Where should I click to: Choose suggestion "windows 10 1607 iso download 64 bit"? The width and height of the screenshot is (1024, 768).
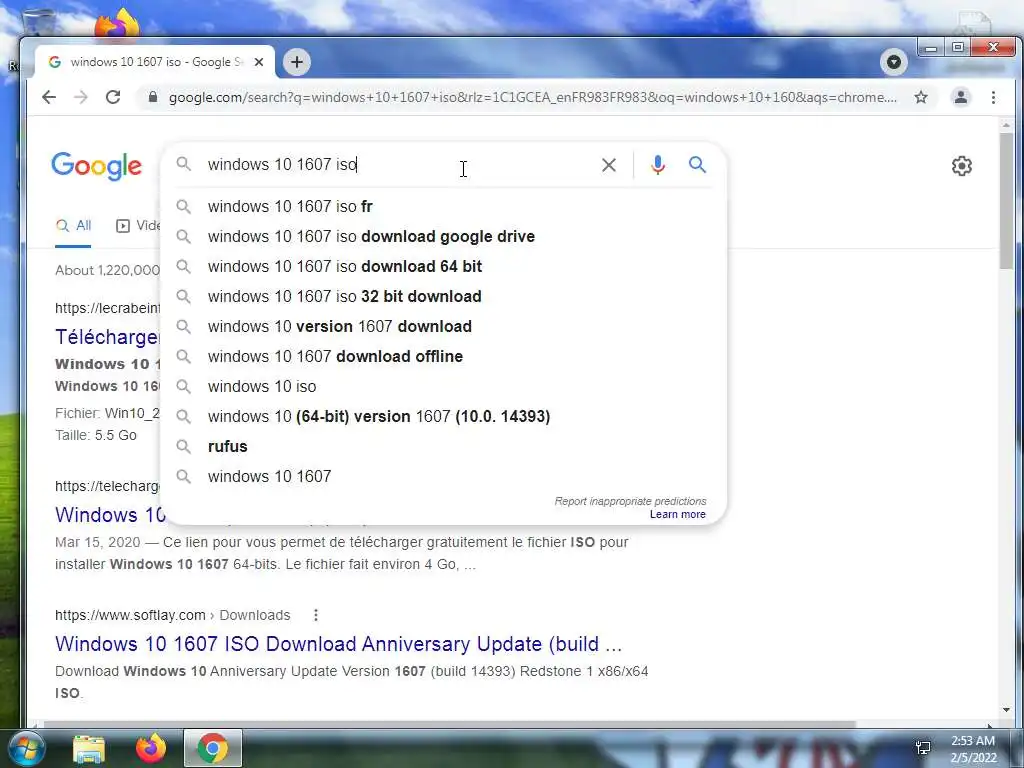(443, 266)
